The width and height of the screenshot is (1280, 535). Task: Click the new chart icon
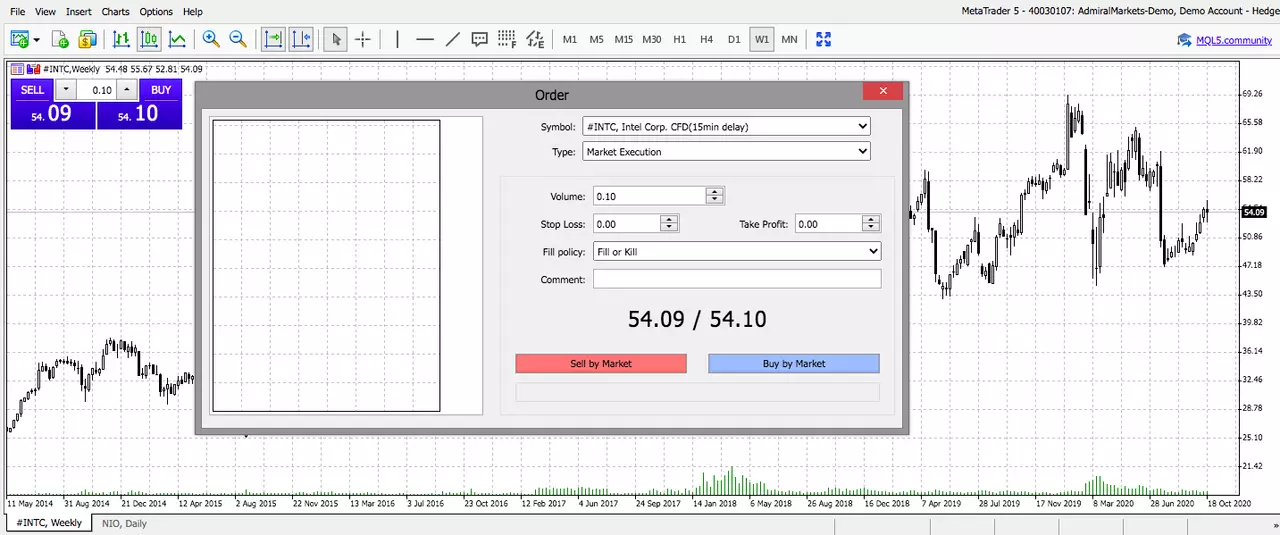pos(19,40)
